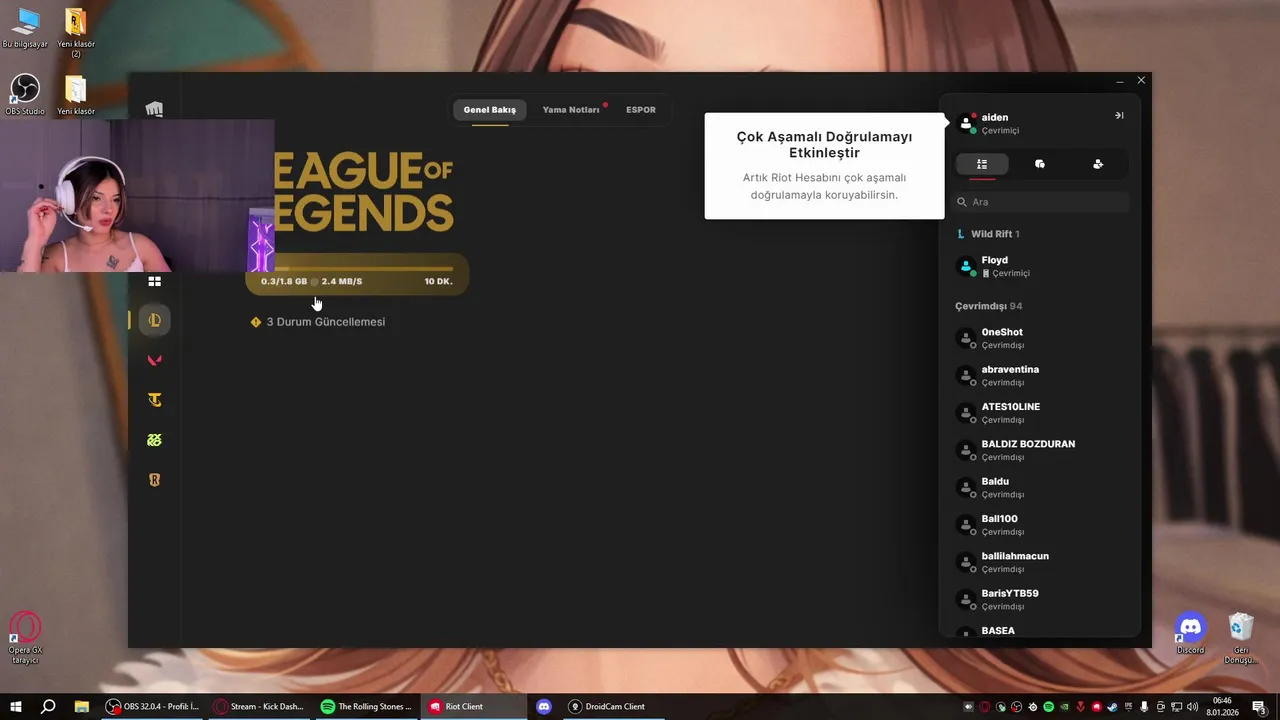
Task: Select the green 2XKO game icon
Action: coord(154,440)
